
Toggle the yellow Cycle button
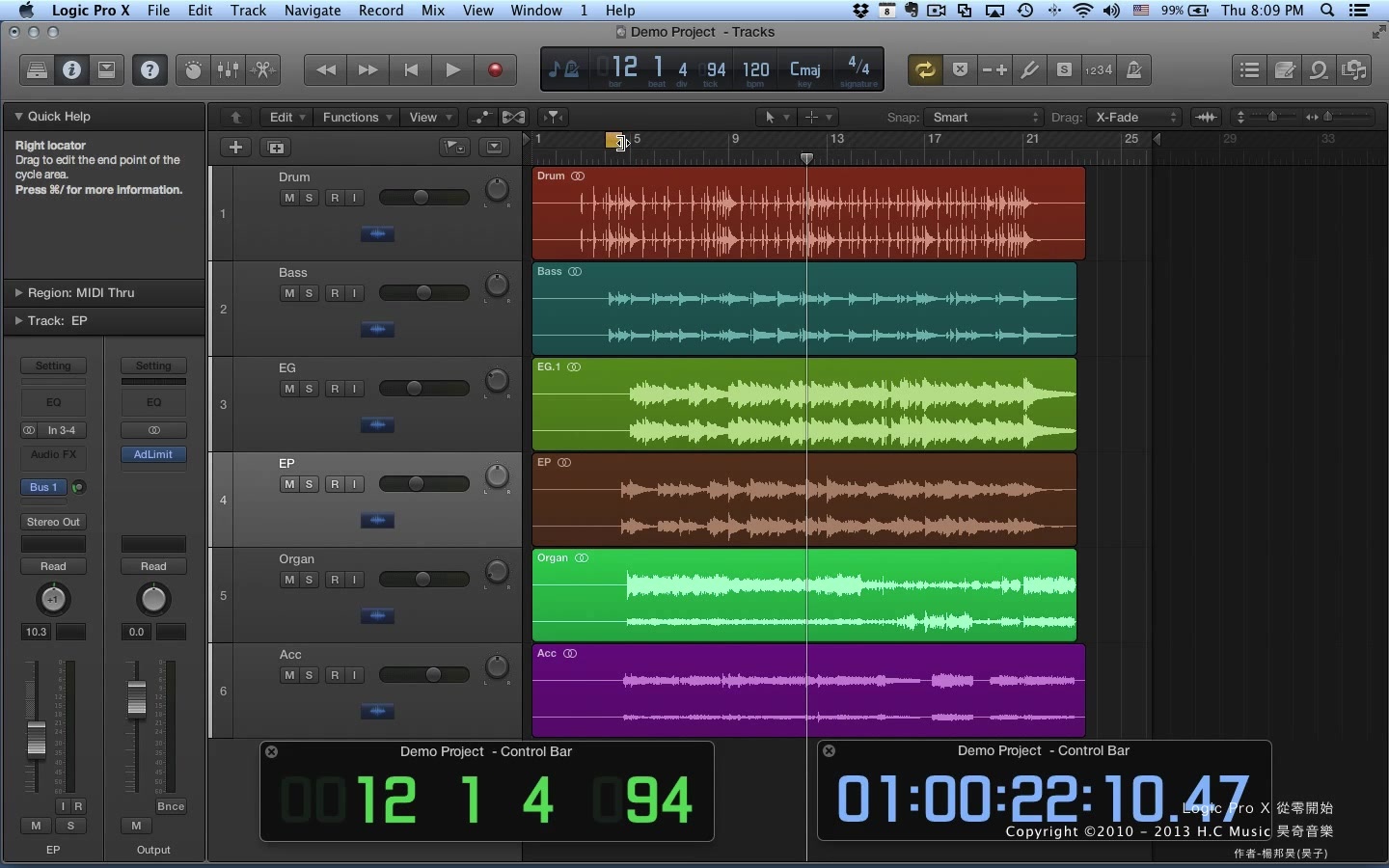(x=925, y=69)
